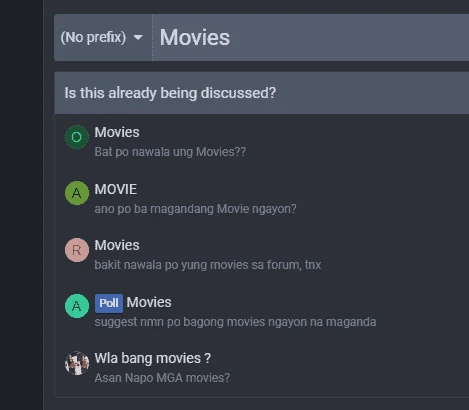Click the pink R user avatar

tap(77, 250)
